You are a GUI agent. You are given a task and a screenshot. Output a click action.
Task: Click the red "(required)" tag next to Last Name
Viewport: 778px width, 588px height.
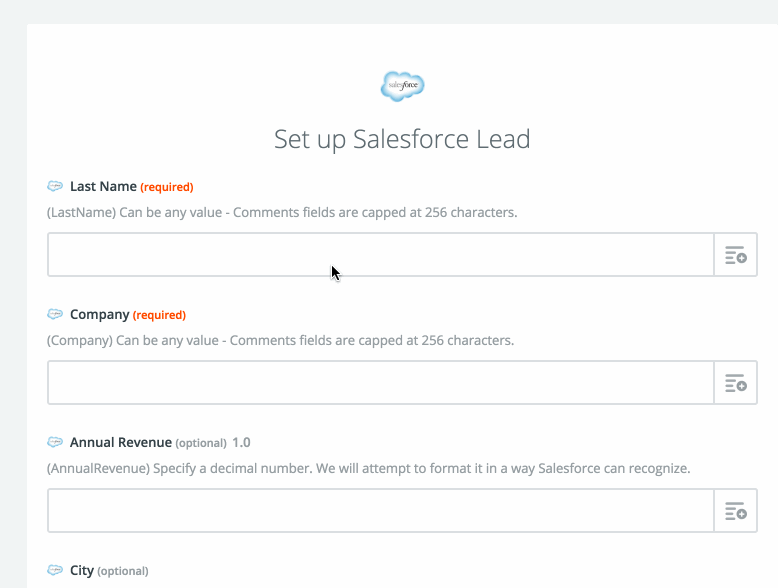(x=166, y=187)
